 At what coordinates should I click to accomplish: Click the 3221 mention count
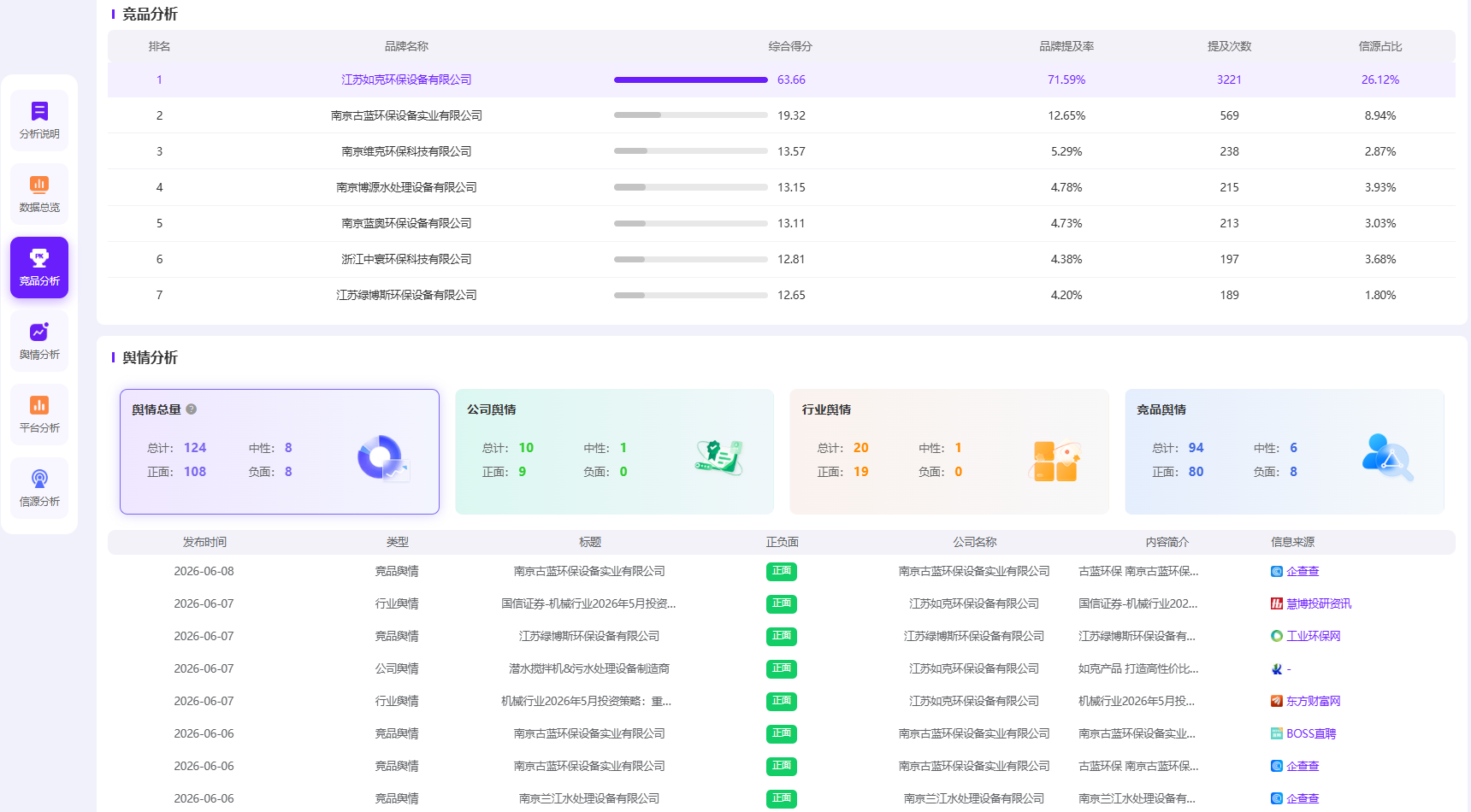click(x=1229, y=79)
